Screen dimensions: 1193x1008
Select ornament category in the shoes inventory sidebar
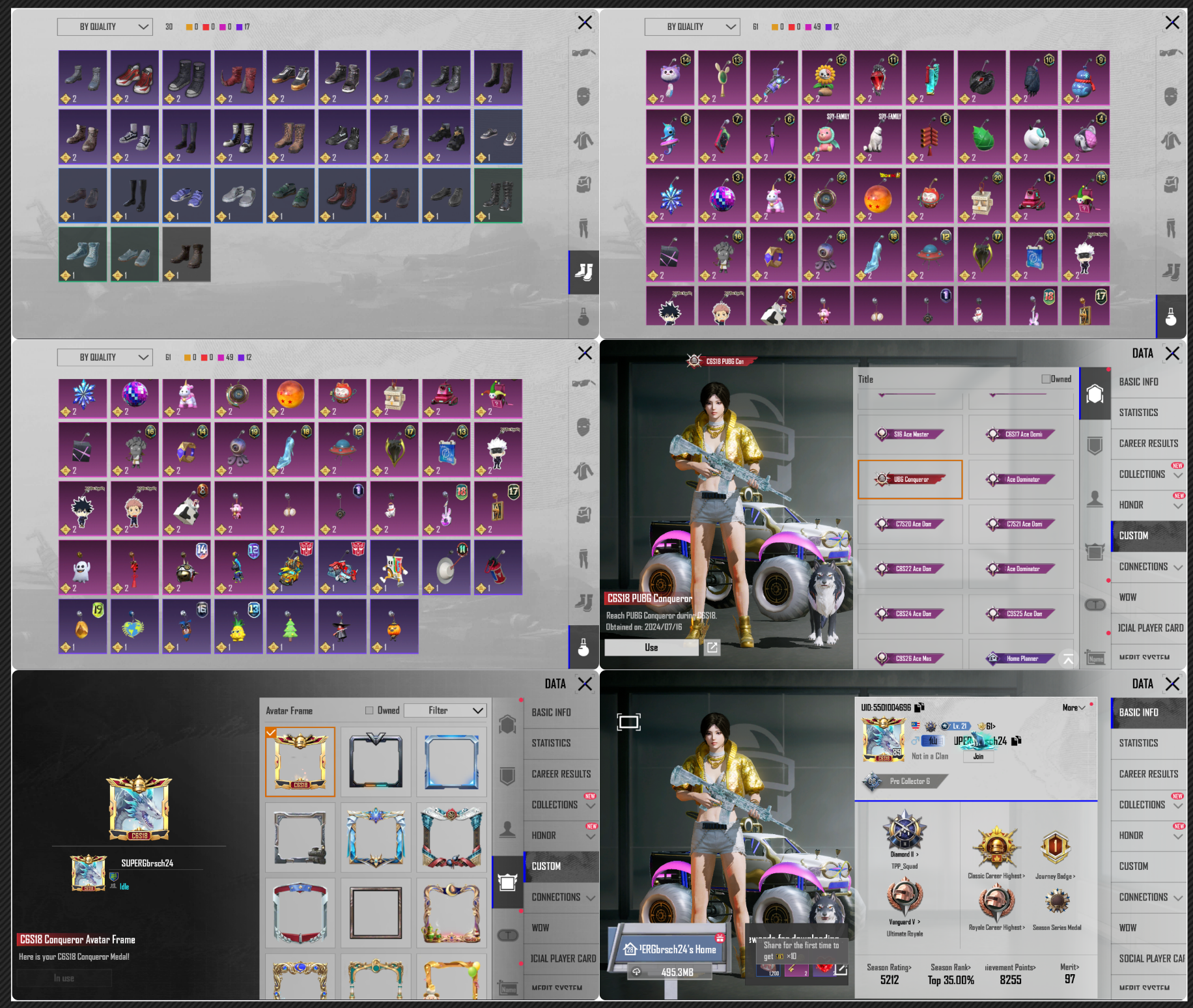pyautogui.click(x=583, y=316)
